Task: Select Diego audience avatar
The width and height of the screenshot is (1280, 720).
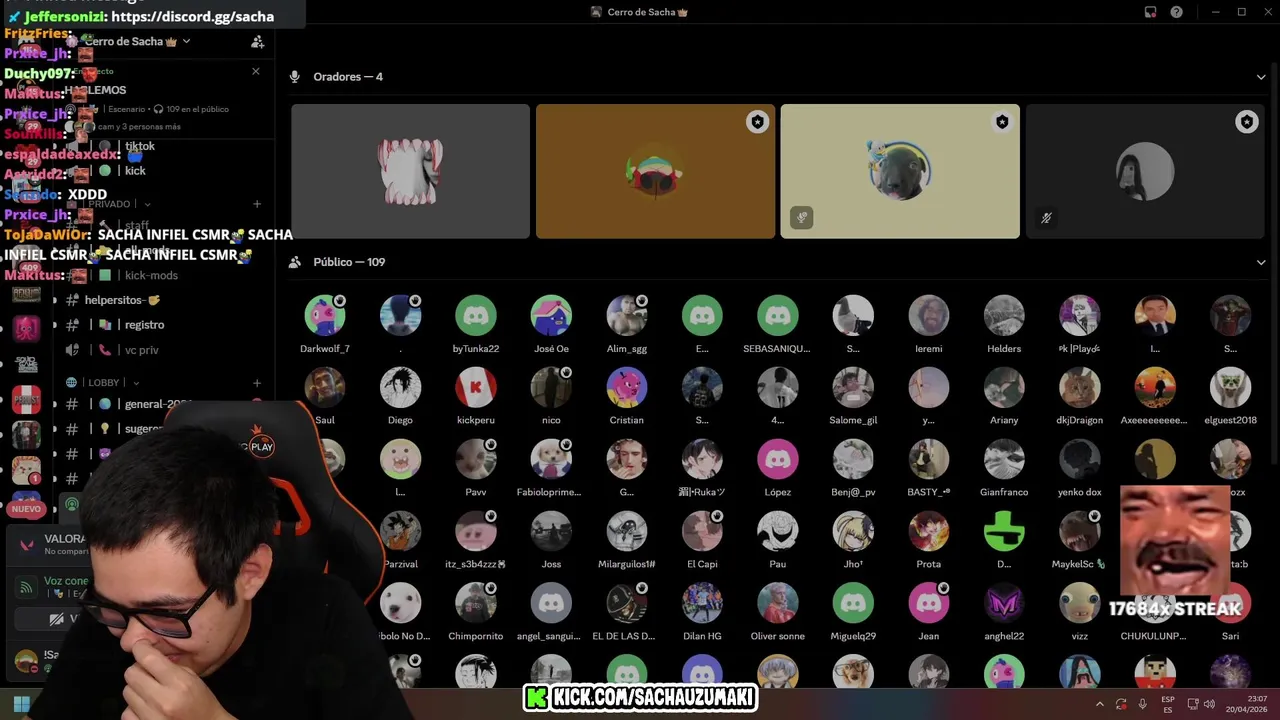Action: click(x=400, y=387)
